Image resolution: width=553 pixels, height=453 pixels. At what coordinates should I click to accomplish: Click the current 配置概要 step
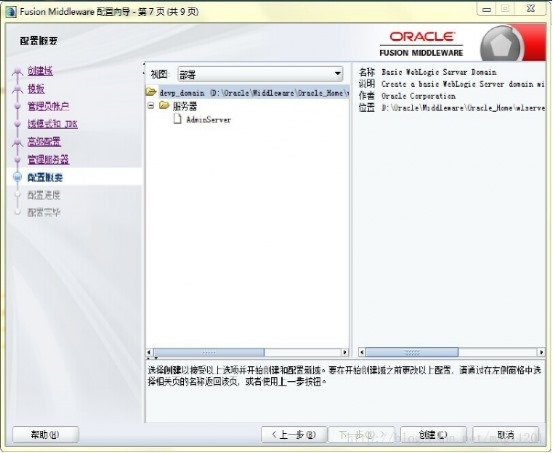45,177
